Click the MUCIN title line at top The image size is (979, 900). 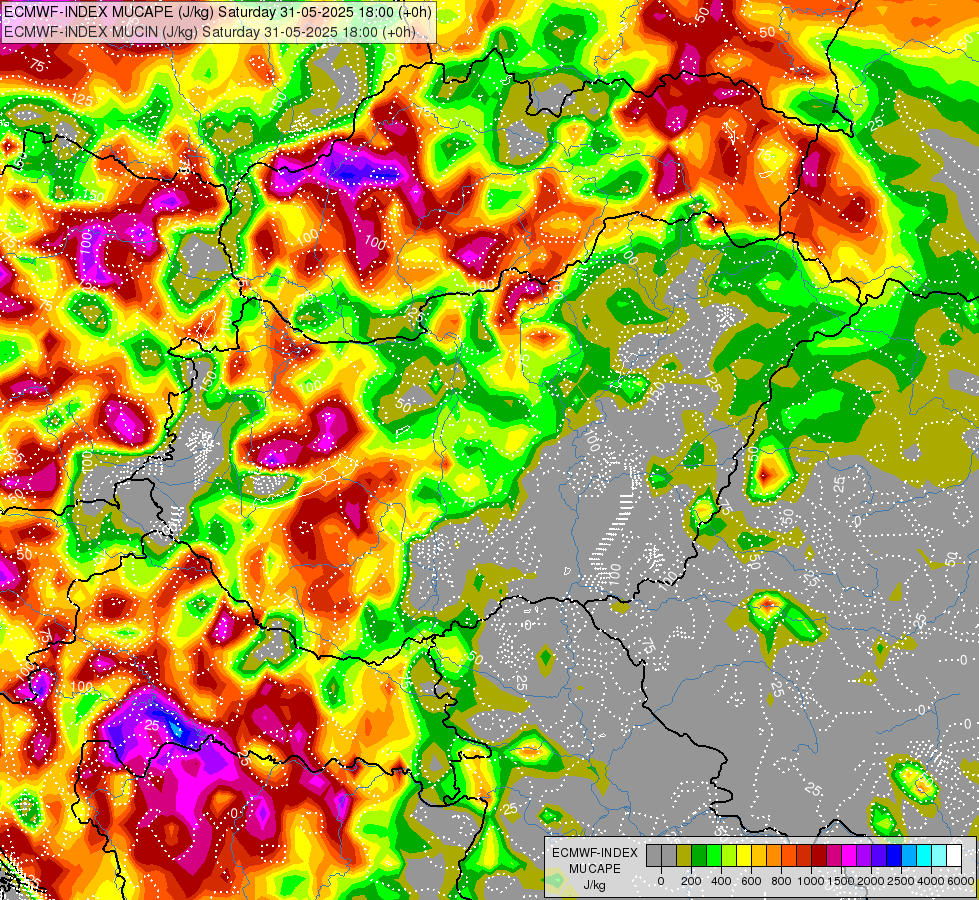coord(210,31)
